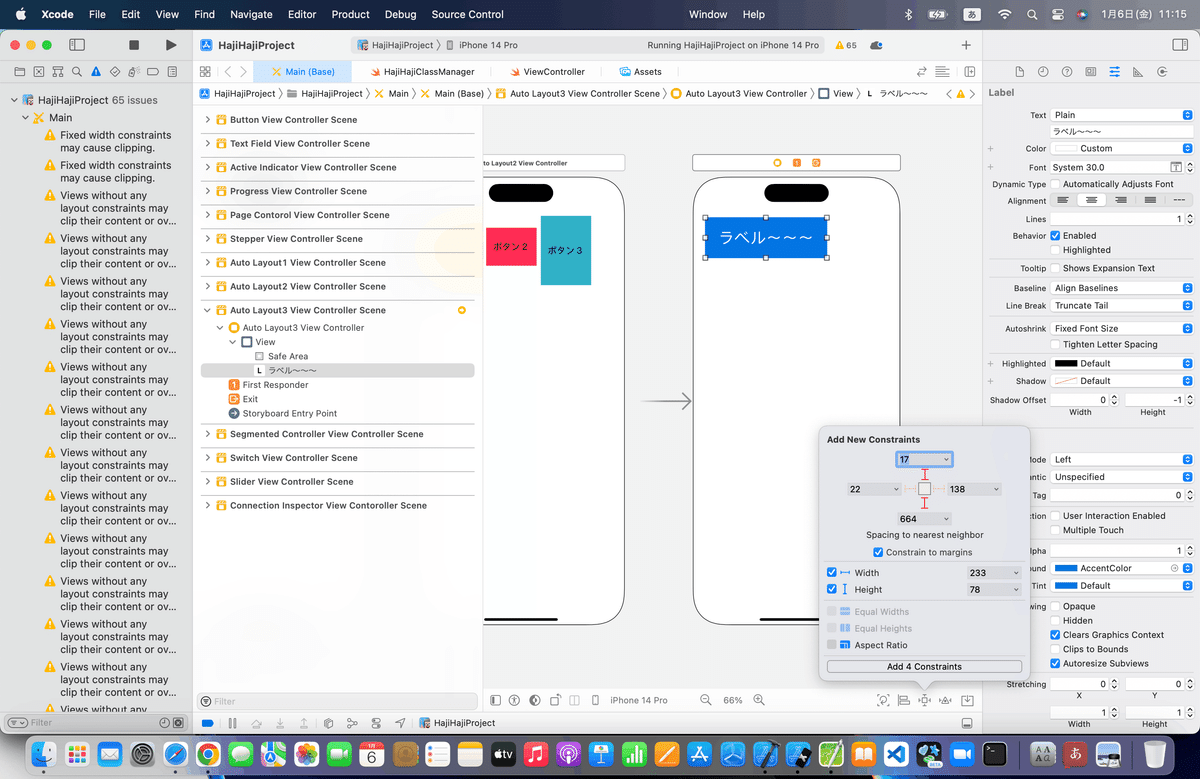Open the Breakpoint navigator icon
Screen dimensions: 1200x779
[153, 72]
